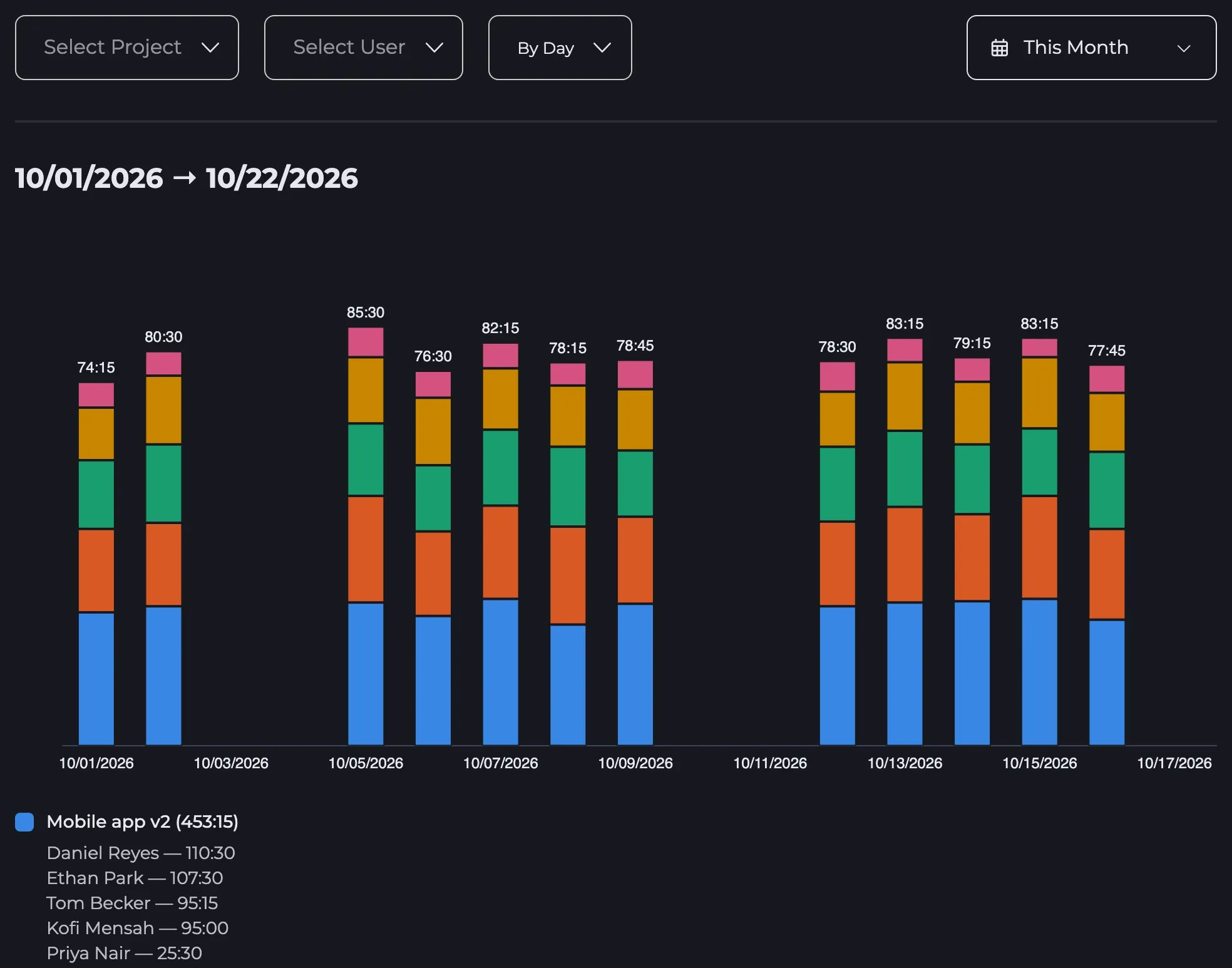The width and height of the screenshot is (1232, 968).
Task: Click the bar labeled 78:15
Action: (x=568, y=554)
